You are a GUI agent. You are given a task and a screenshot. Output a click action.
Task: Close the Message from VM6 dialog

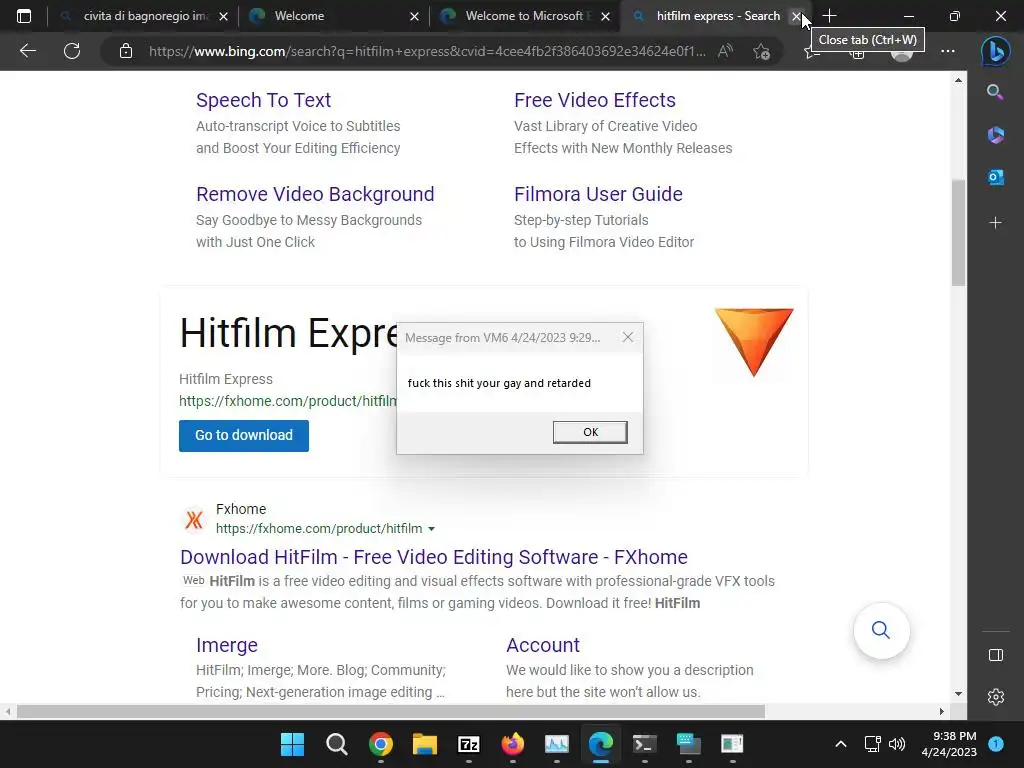point(628,337)
